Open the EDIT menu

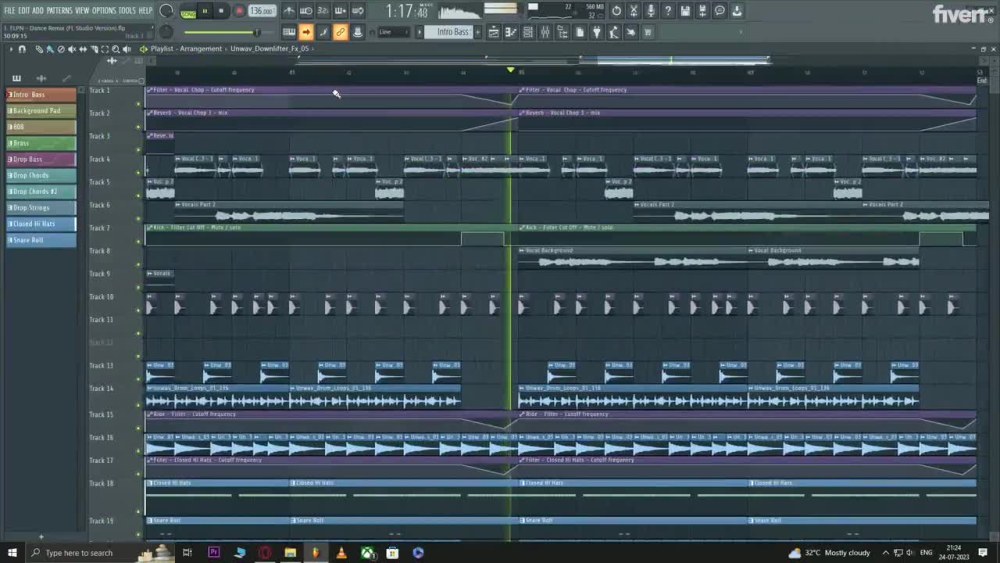pyautogui.click(x=24, y=11)
